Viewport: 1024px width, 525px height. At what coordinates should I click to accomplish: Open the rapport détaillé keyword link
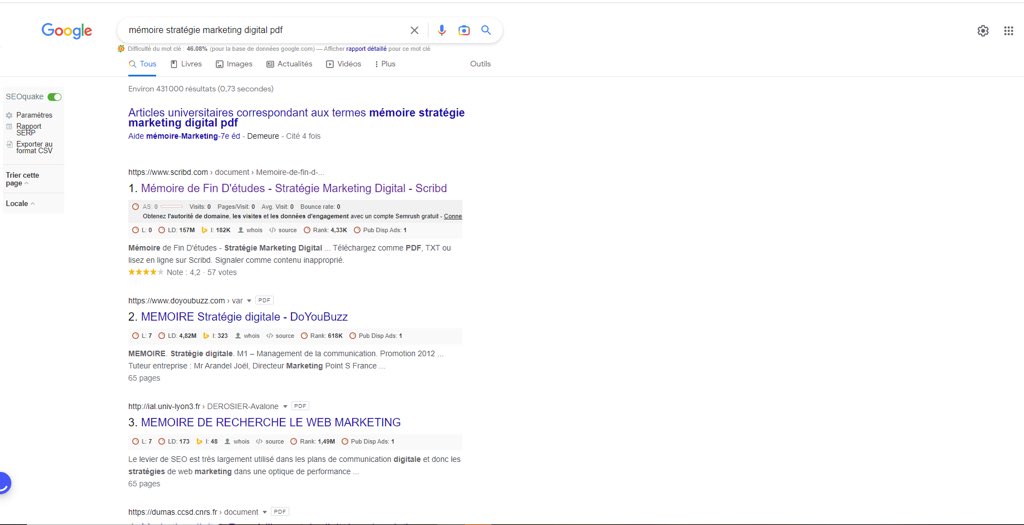click(x=365, y=49)
